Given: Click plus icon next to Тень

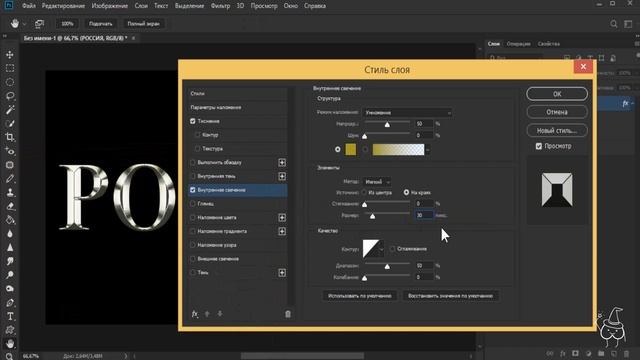Looking at the screenshot, I should click(282, 273).
